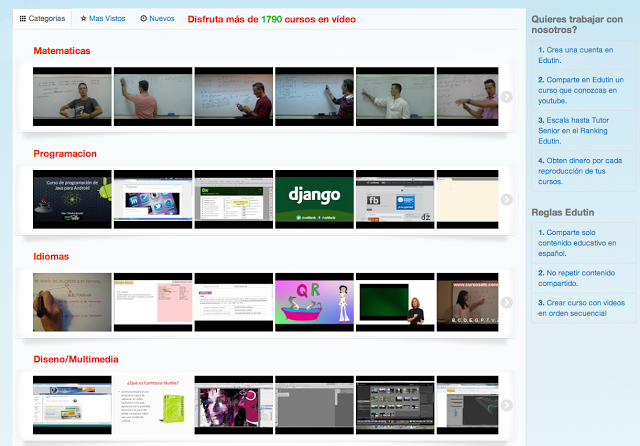
Task: Click 'Escala hasta Tutor Senior' item
Action: tap(583, 131)
